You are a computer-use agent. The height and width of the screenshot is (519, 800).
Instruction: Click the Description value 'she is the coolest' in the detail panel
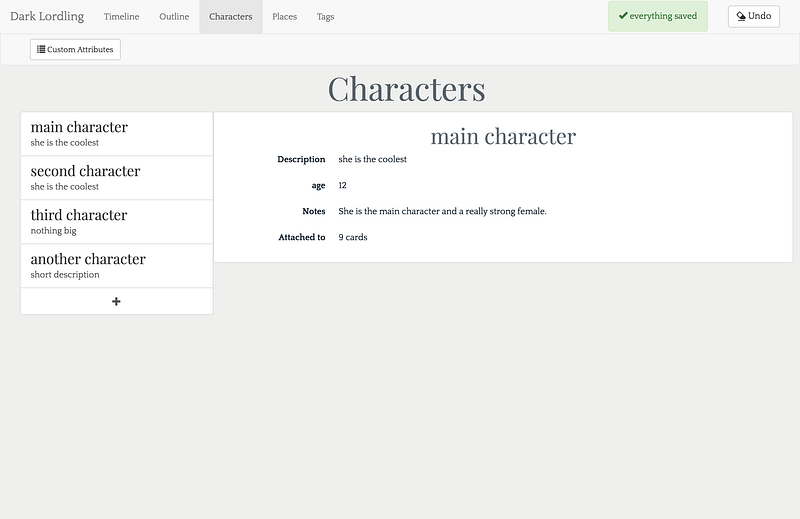[x=372, y=159]
